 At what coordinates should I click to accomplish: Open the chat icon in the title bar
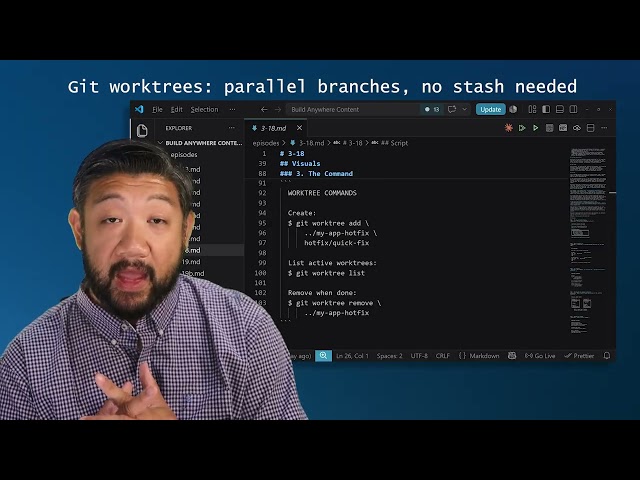[452, 109]
